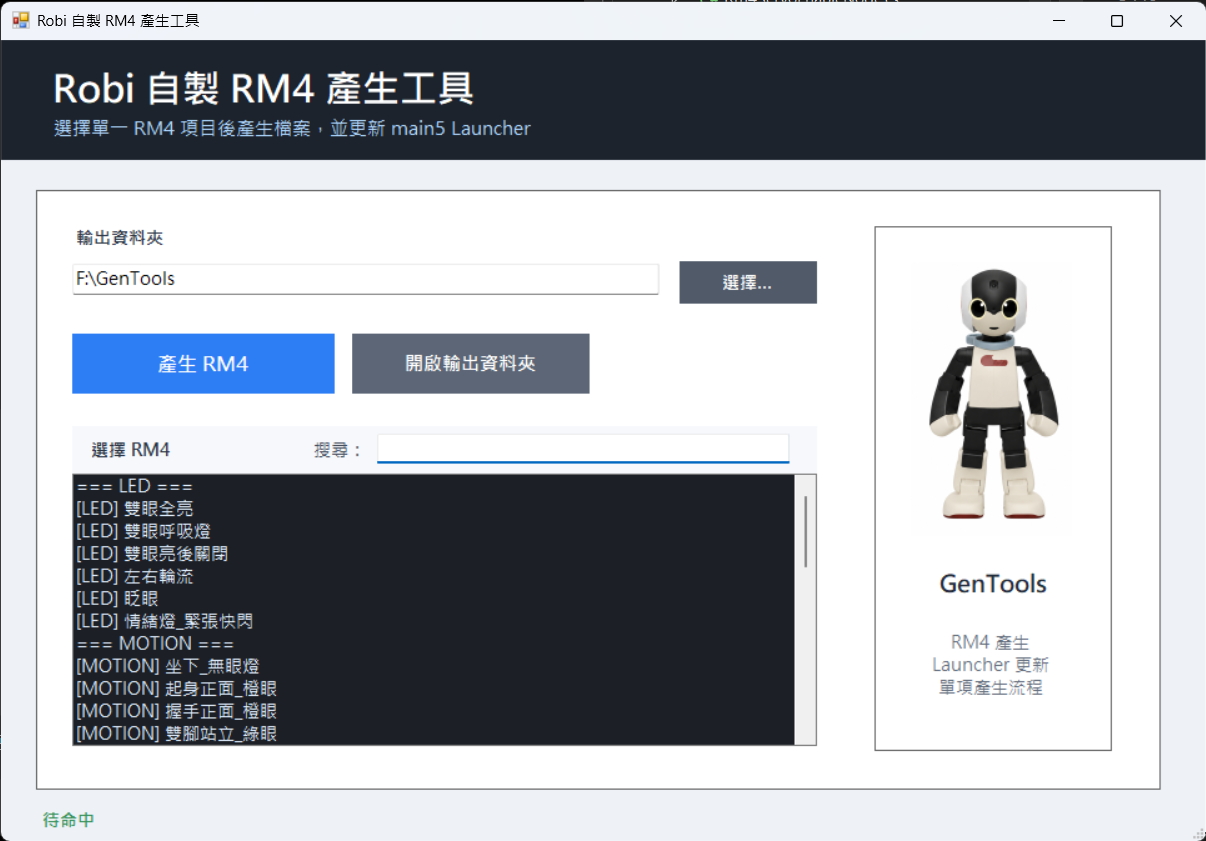Screen dimensions: 1206x841
Task: Click the Robi robot image
Action: [992, 394]
